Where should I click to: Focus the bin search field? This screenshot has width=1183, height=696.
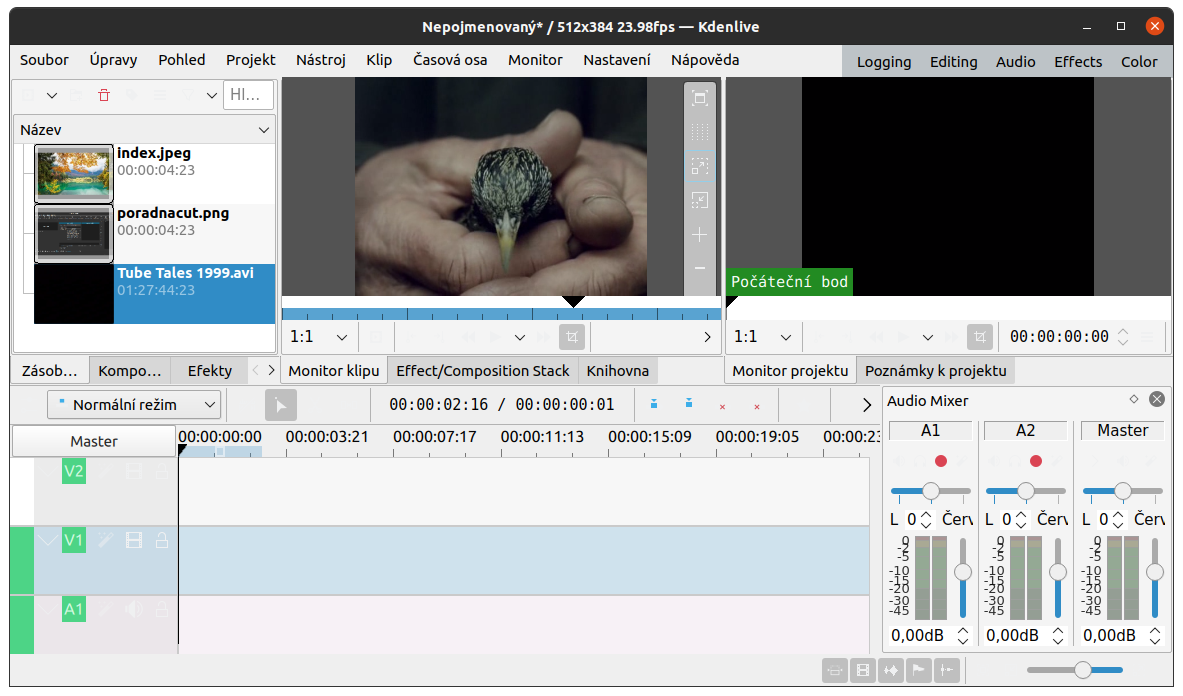click(248, 95)
